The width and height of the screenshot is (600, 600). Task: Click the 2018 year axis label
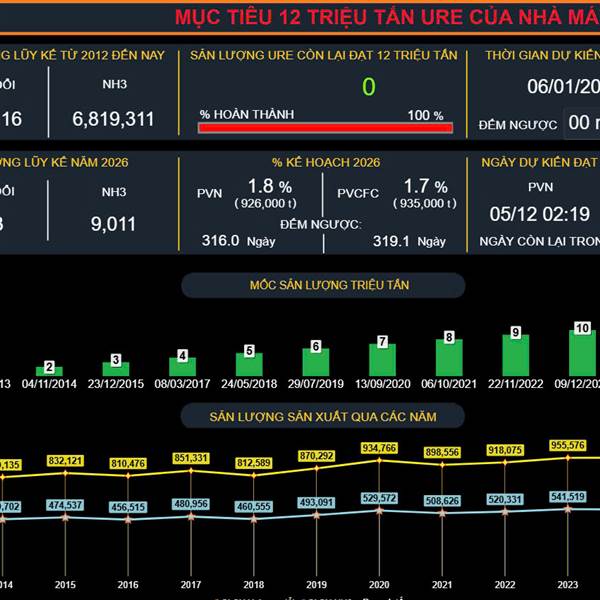click(x=254, y=585)
